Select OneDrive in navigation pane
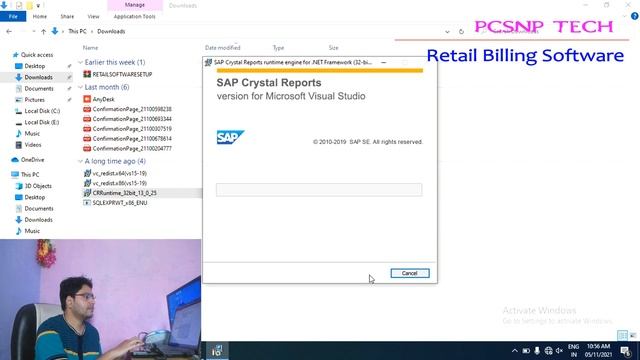640x360 pixels. pyautogui.click(x=32, y=160)
